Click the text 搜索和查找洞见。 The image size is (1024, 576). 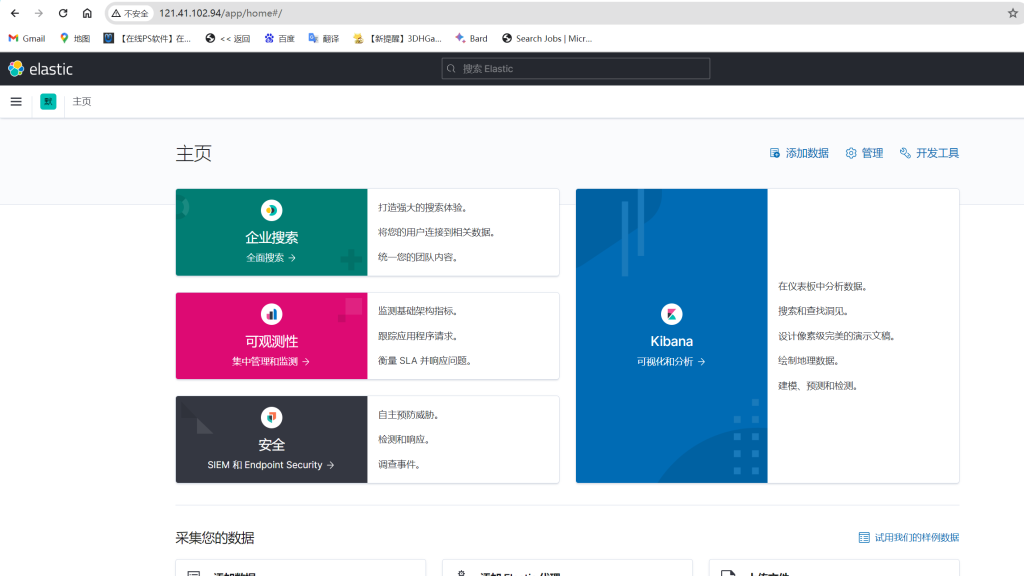[x=814, y=311]
